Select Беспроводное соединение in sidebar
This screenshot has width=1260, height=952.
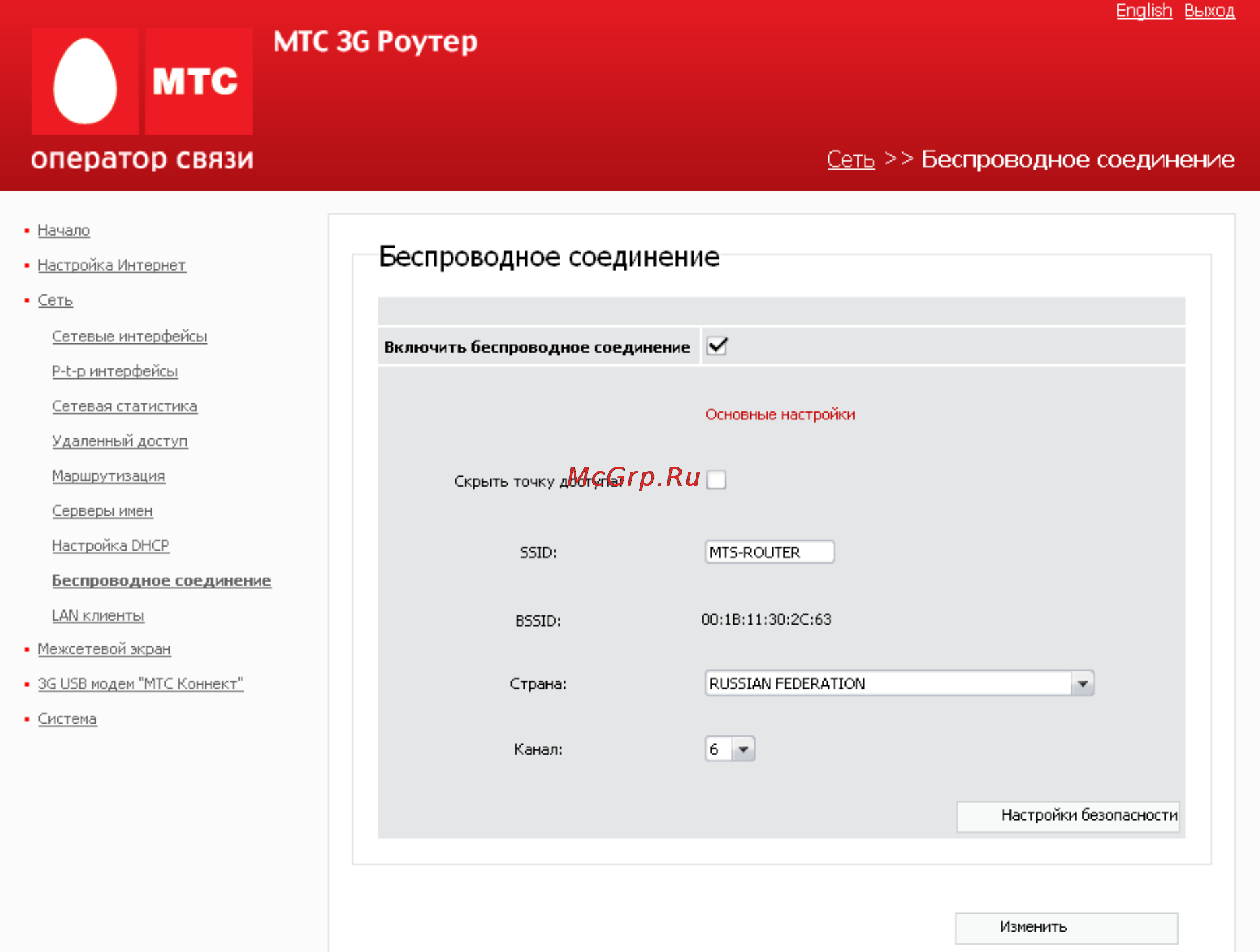pyautogui.click(x=162, y=580)
